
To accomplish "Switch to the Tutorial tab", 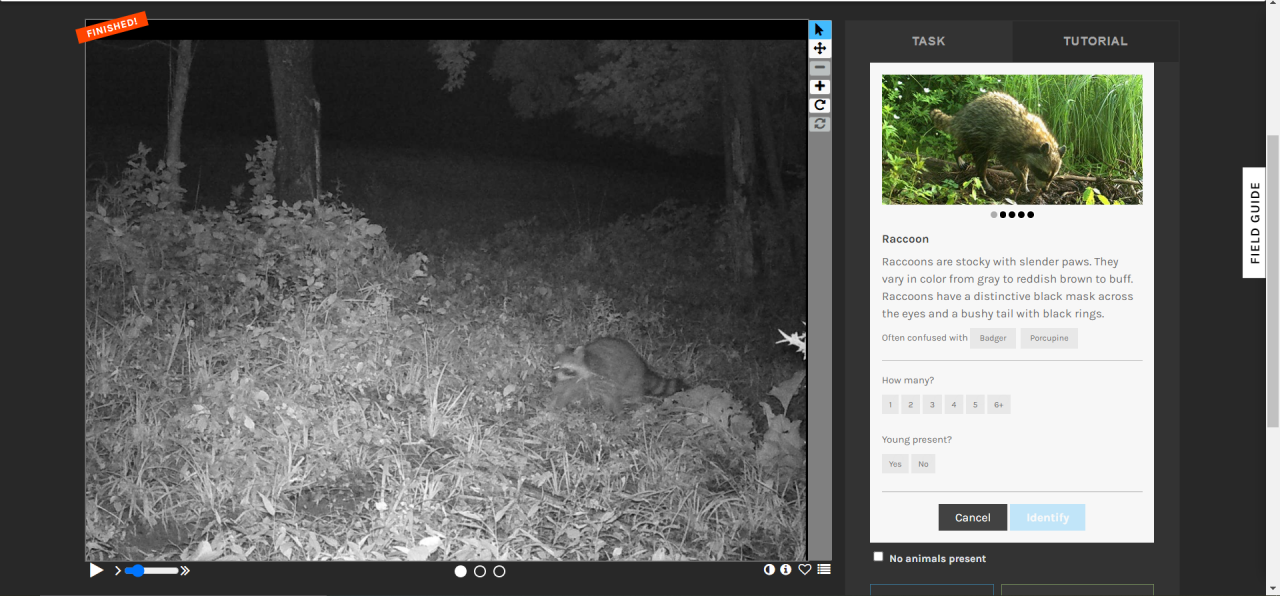I will [1095, 41].
